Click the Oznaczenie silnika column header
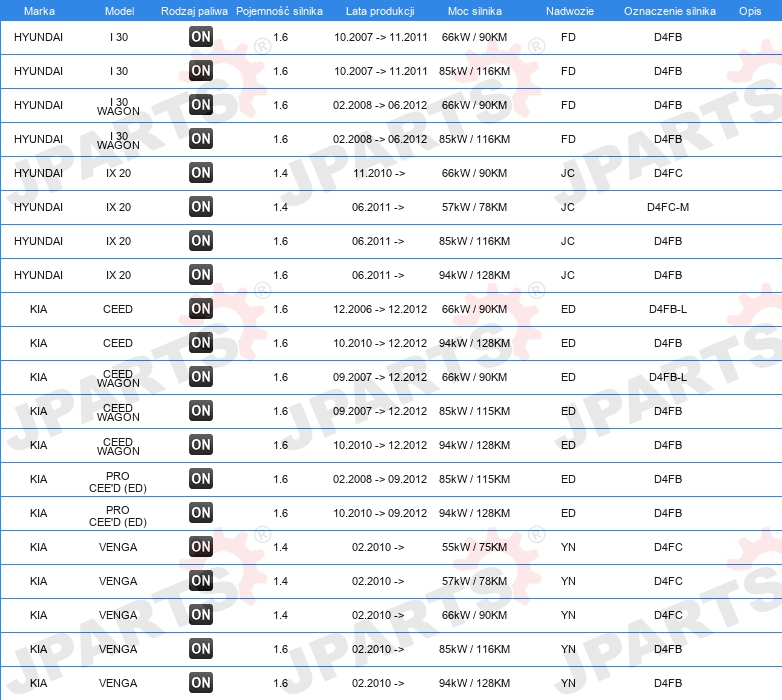The width and height of the screenshot is (782, 700). [x=669, y=11]
